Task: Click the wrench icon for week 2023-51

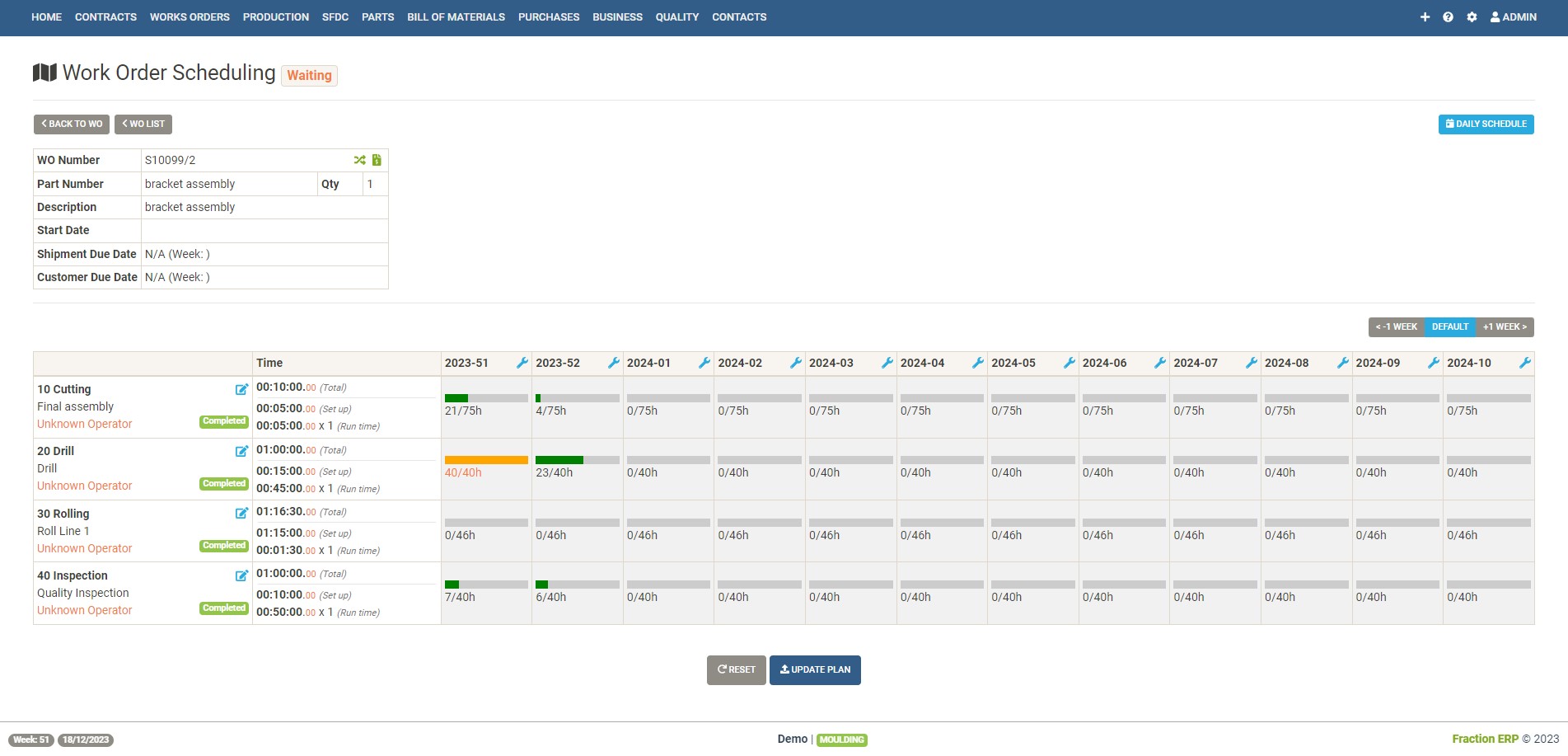Action: pos(522,363)
